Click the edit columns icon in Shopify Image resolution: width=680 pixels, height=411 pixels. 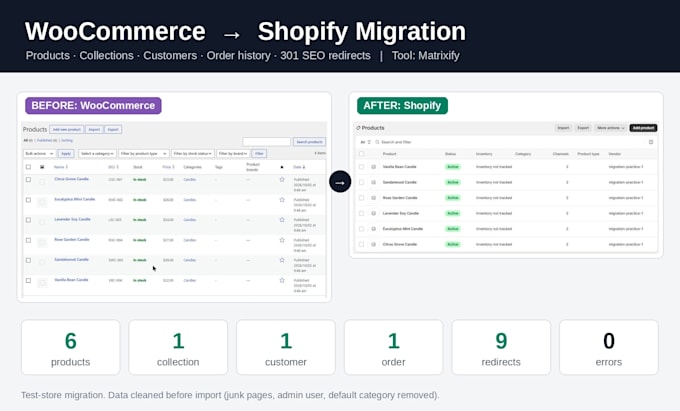(651, 142)
